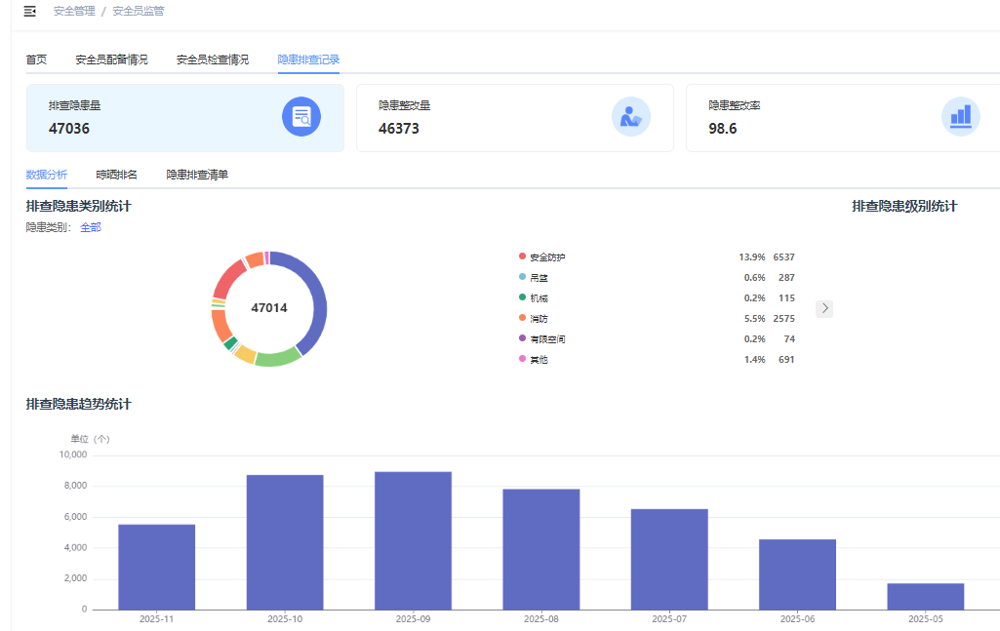Click the 全部 hazard category filter link
1000x631 pixels.
(x=91, y=227)
